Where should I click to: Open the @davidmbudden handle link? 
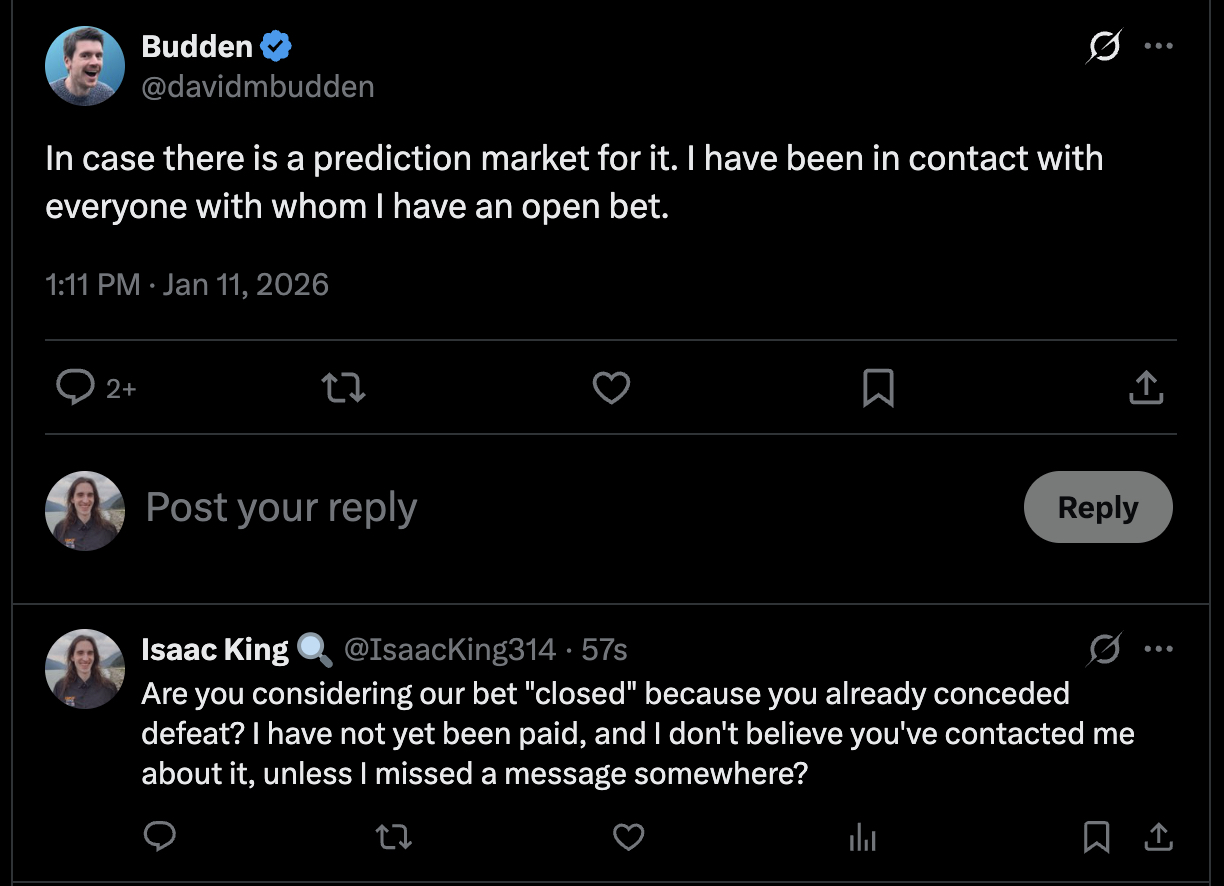pyautogui.click(x=258, y=87)
